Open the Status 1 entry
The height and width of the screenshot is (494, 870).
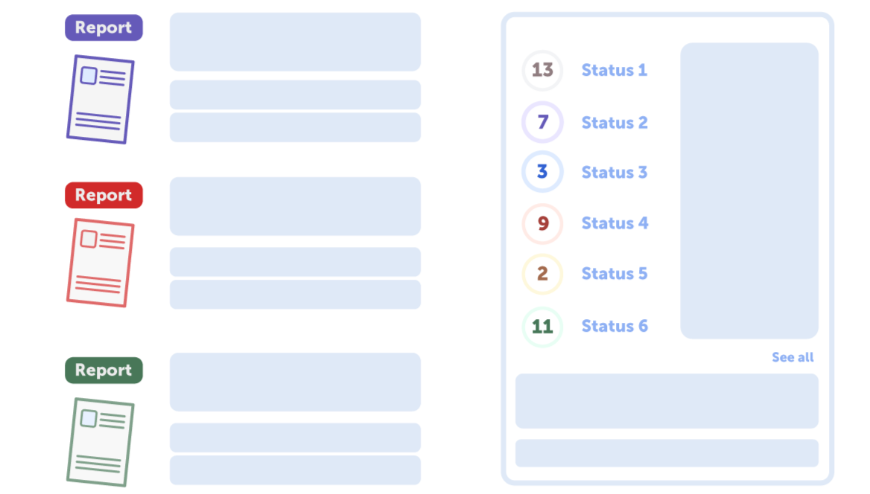[614, 71]
